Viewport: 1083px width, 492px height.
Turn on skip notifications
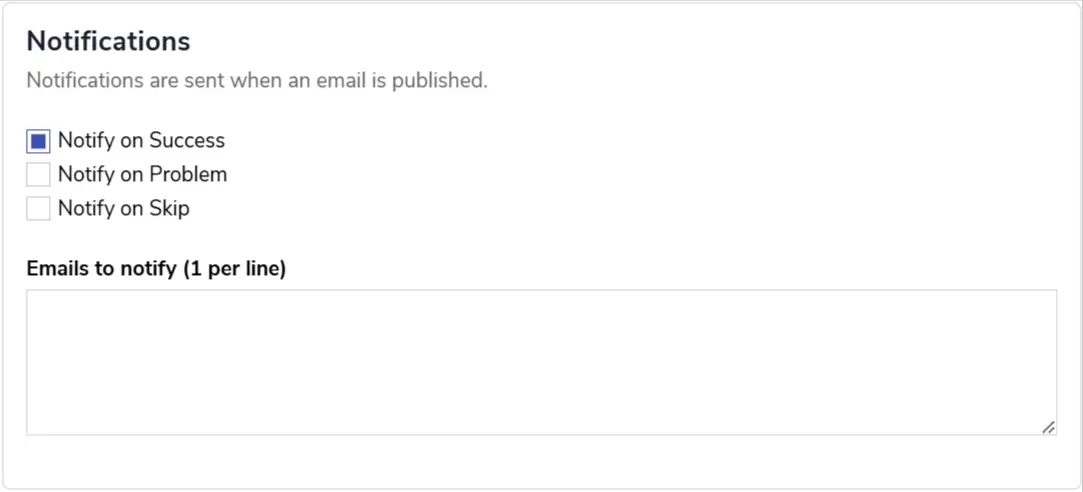pos(38,209)
